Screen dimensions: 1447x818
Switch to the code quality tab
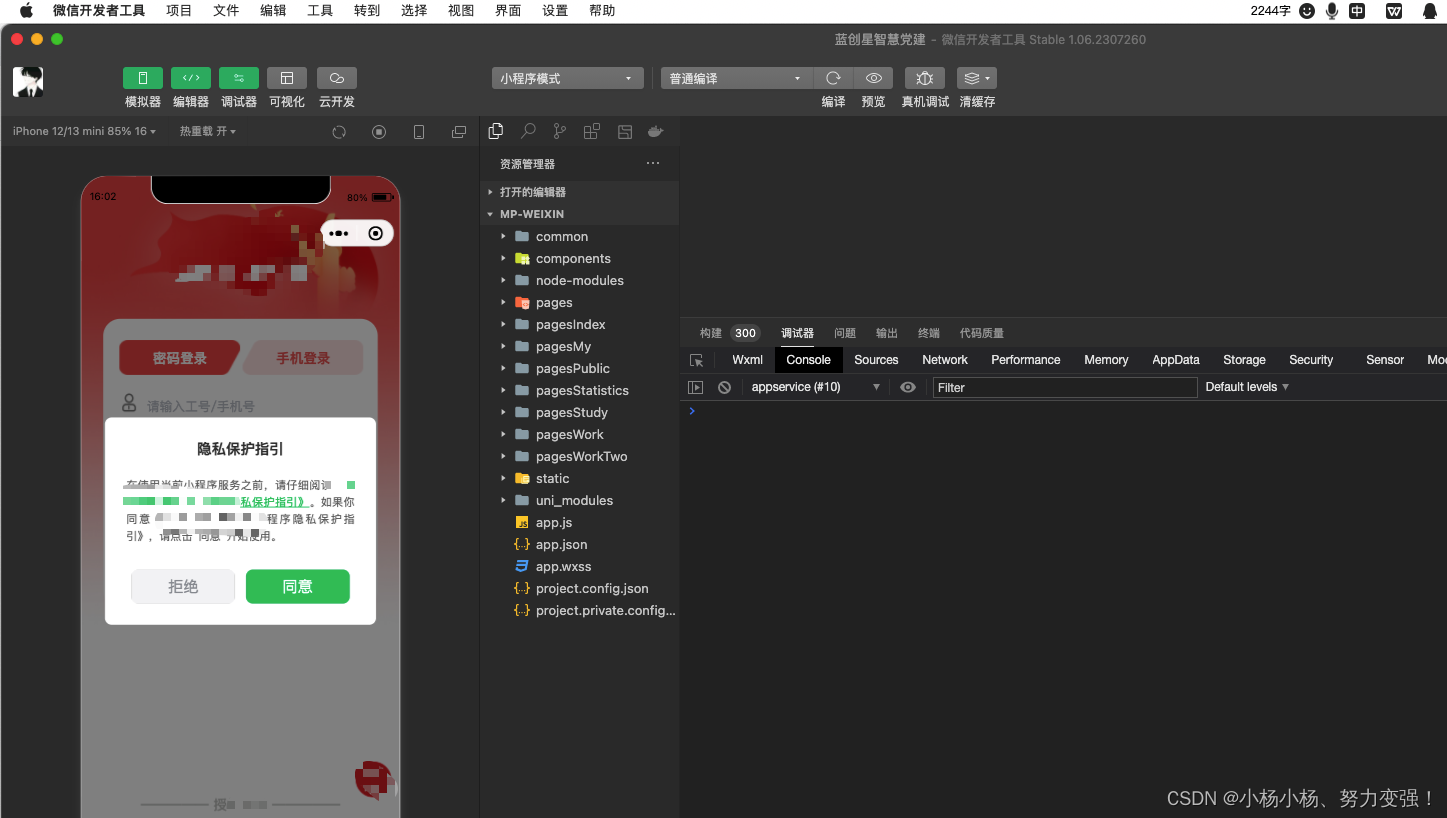pos(982,333)
